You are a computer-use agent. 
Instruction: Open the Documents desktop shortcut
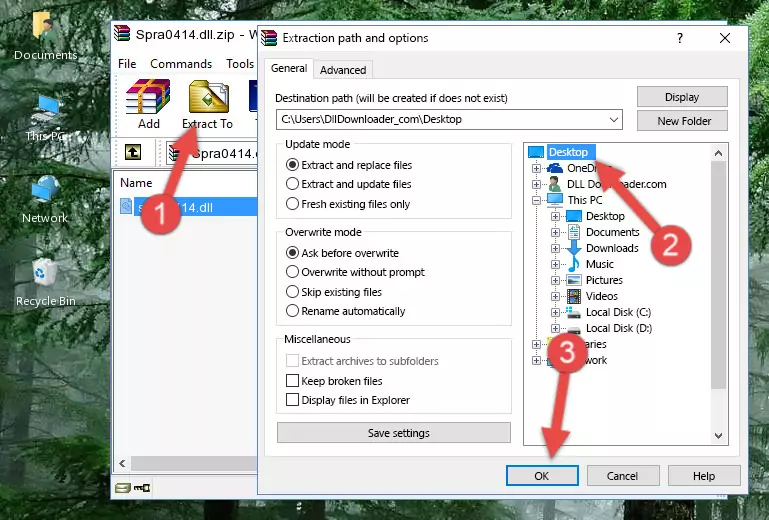[x=46, y=35]
